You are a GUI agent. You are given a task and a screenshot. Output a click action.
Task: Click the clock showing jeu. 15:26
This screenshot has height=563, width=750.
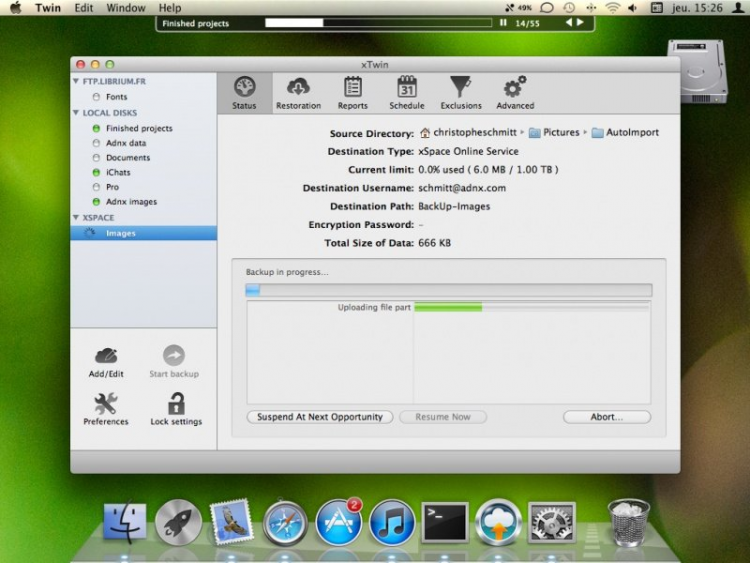[697, 8]
